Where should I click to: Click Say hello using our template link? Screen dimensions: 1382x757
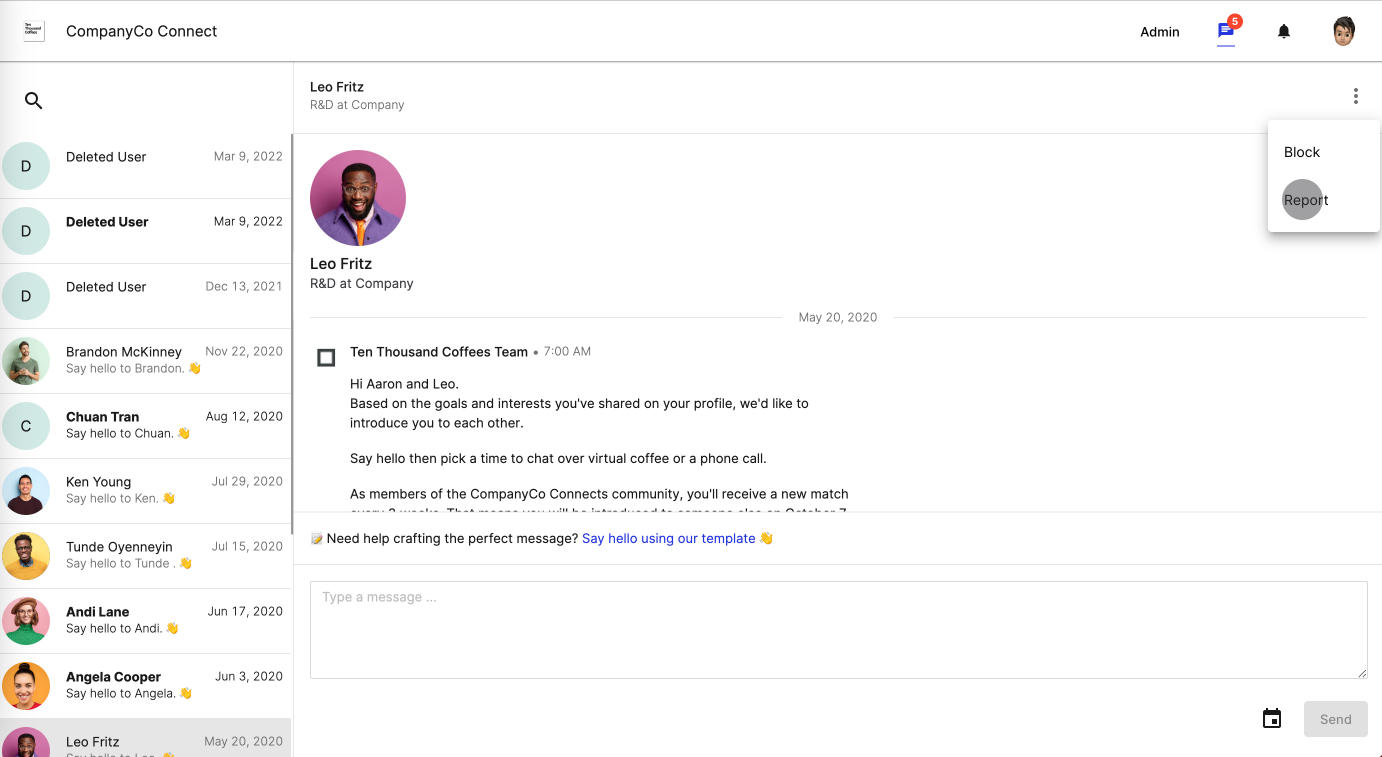pyautogui.click(x=669, y=538)
